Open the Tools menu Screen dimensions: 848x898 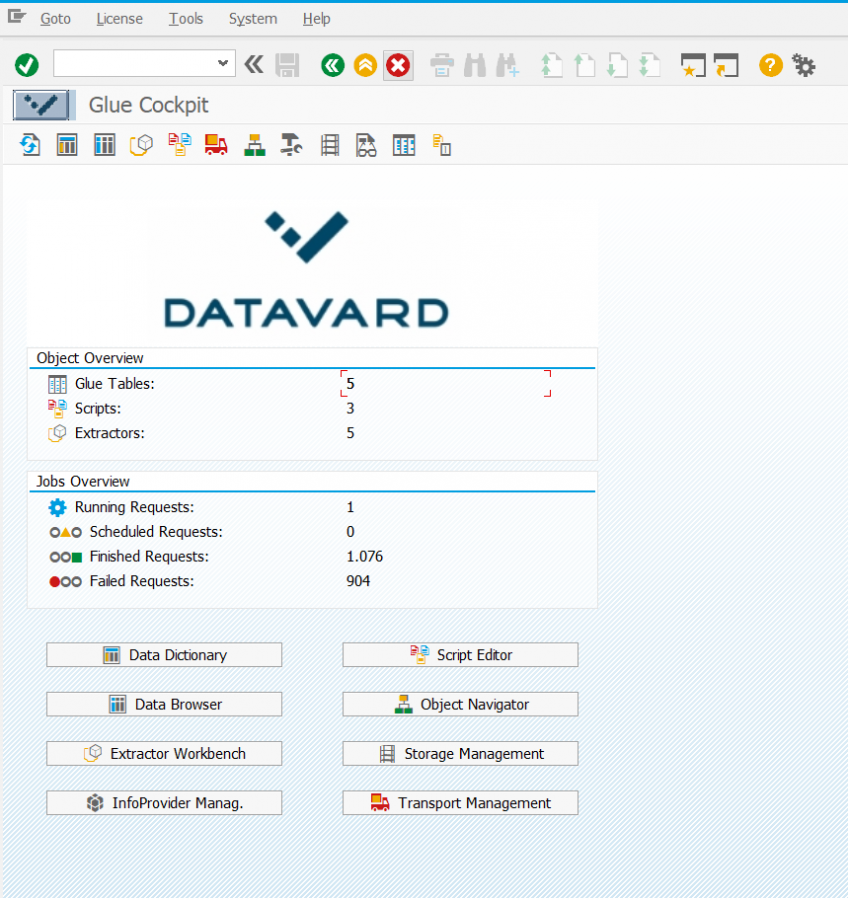tap(186, 19)
